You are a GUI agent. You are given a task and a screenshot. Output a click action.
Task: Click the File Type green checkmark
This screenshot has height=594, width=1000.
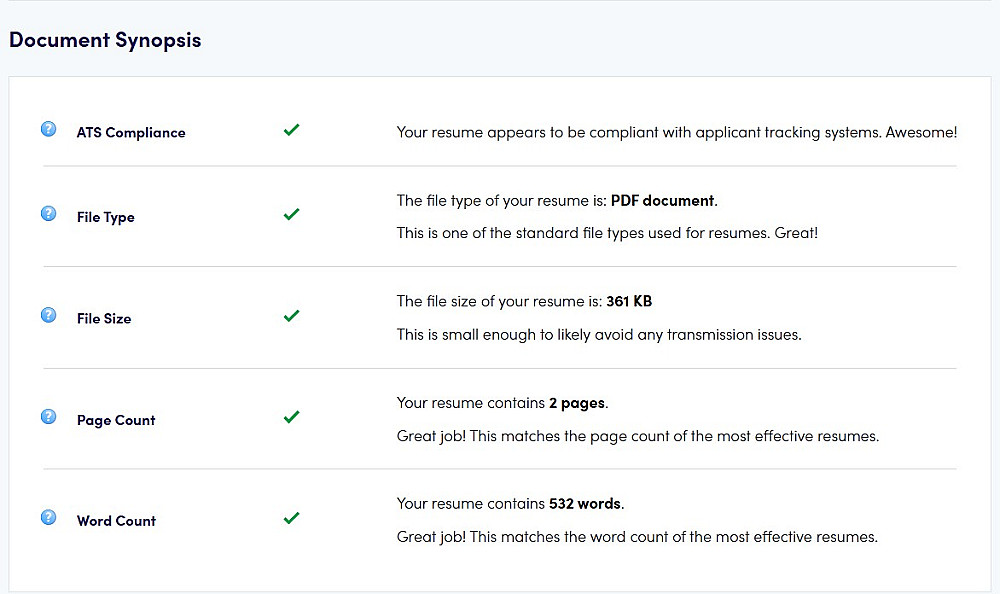(291, 214)
